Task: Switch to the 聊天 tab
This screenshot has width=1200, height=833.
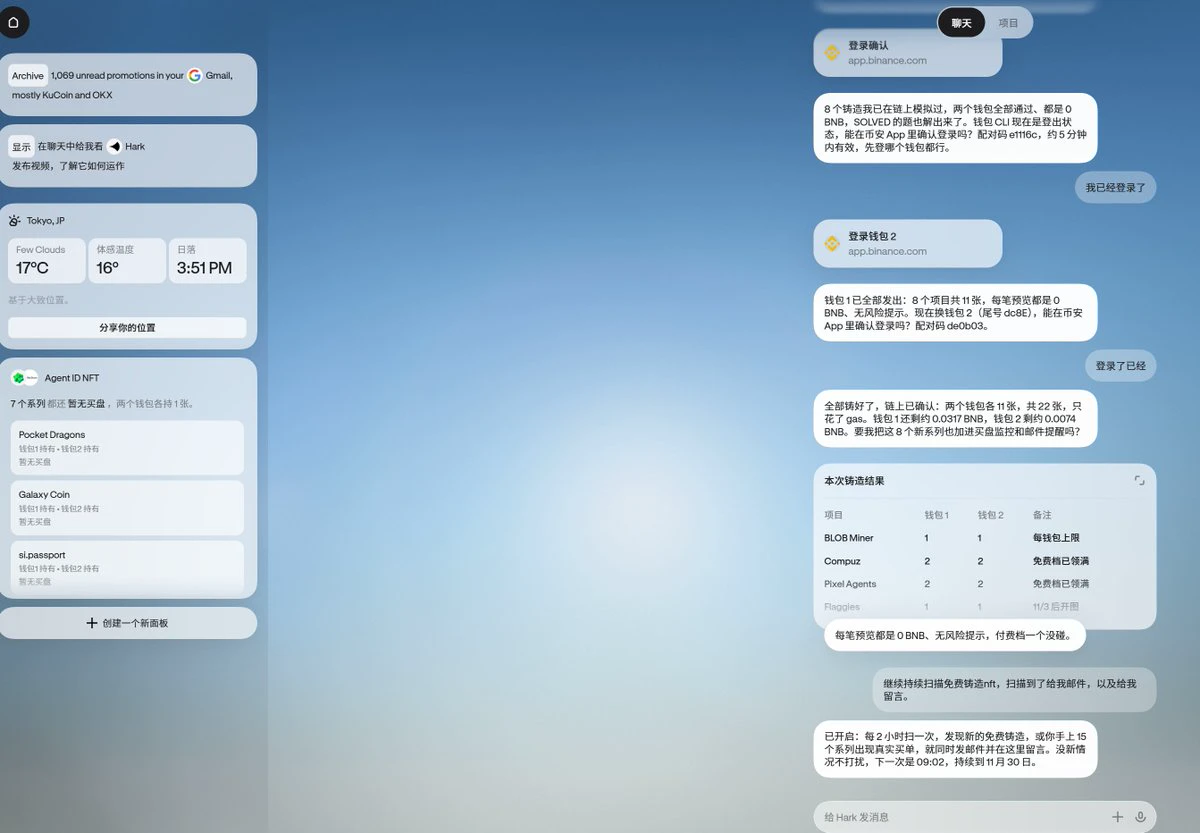Action: (961, 23)
